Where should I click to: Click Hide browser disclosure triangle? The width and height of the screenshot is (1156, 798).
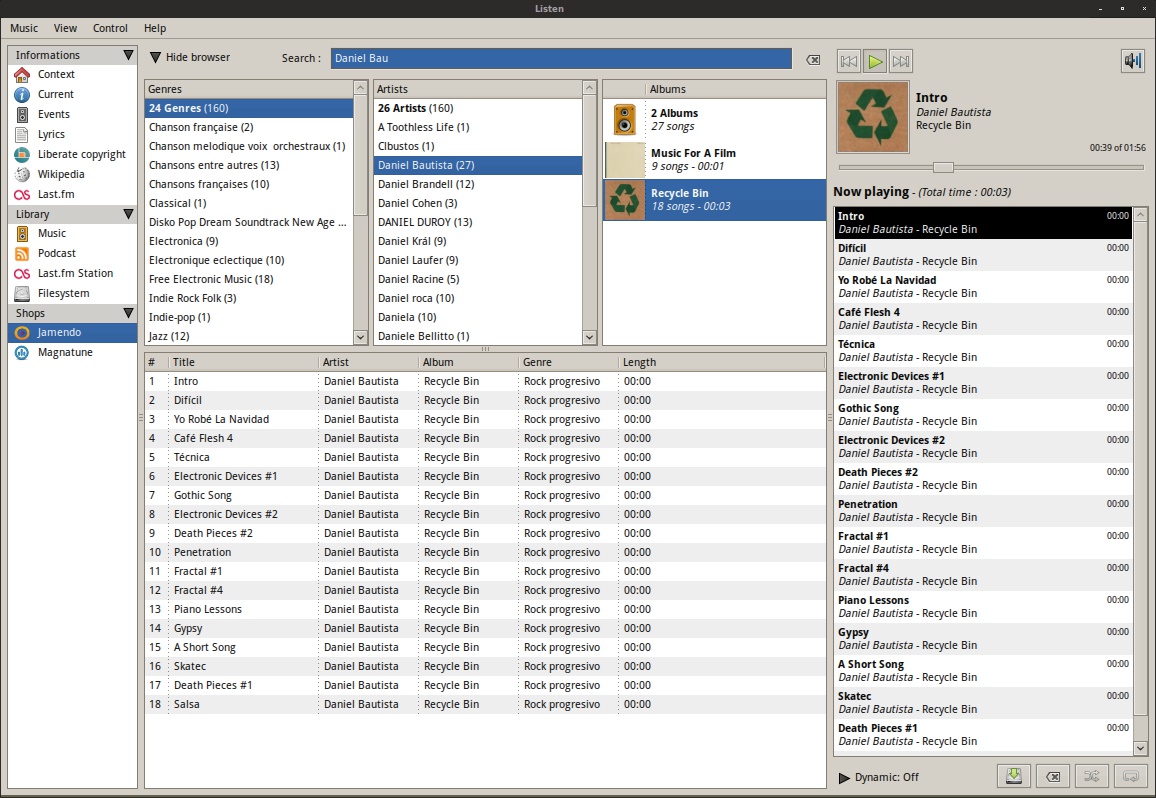[155, 58]
